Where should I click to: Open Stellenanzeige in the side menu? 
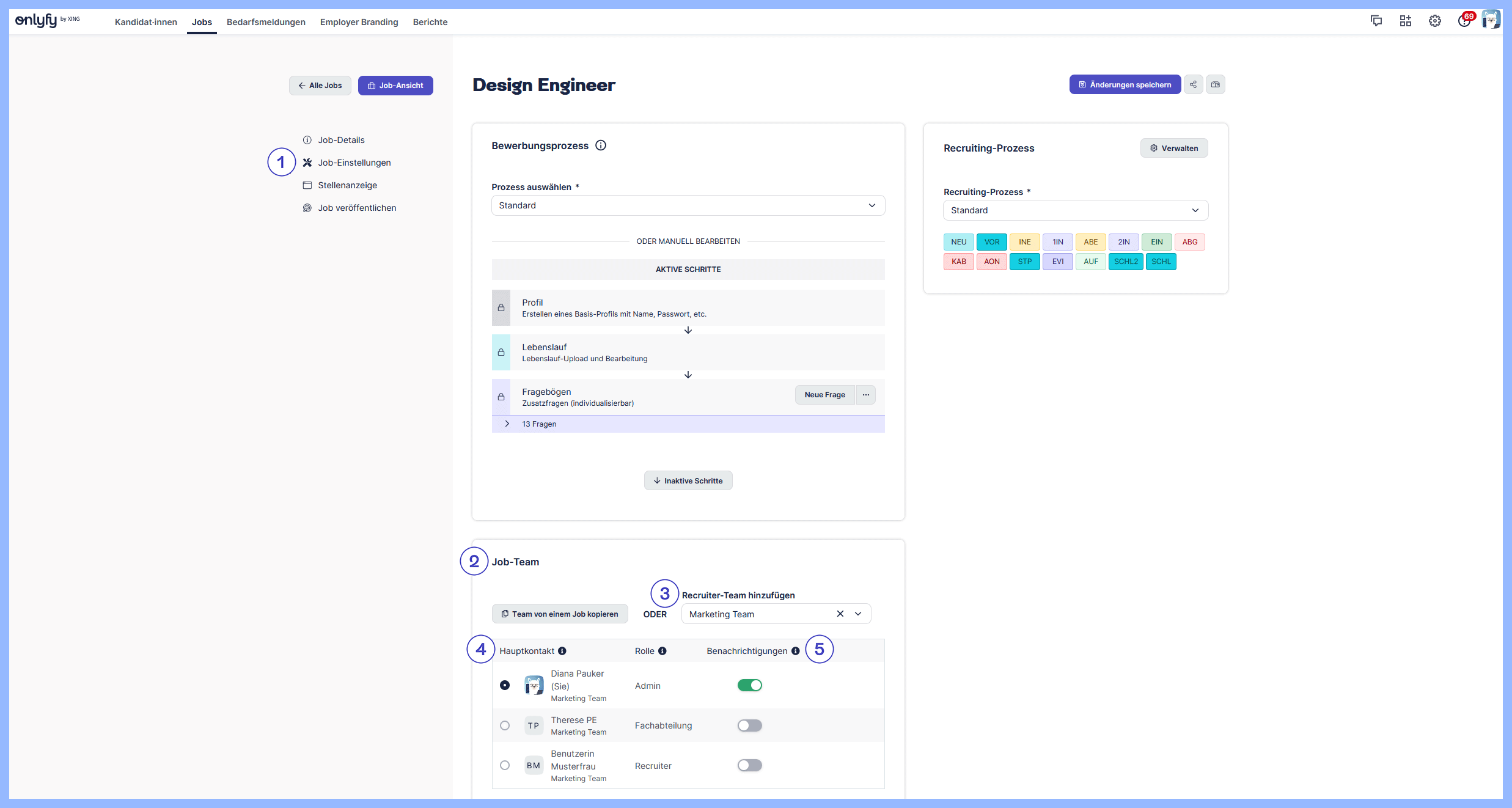pyautogui.click(x=347, y=185)
